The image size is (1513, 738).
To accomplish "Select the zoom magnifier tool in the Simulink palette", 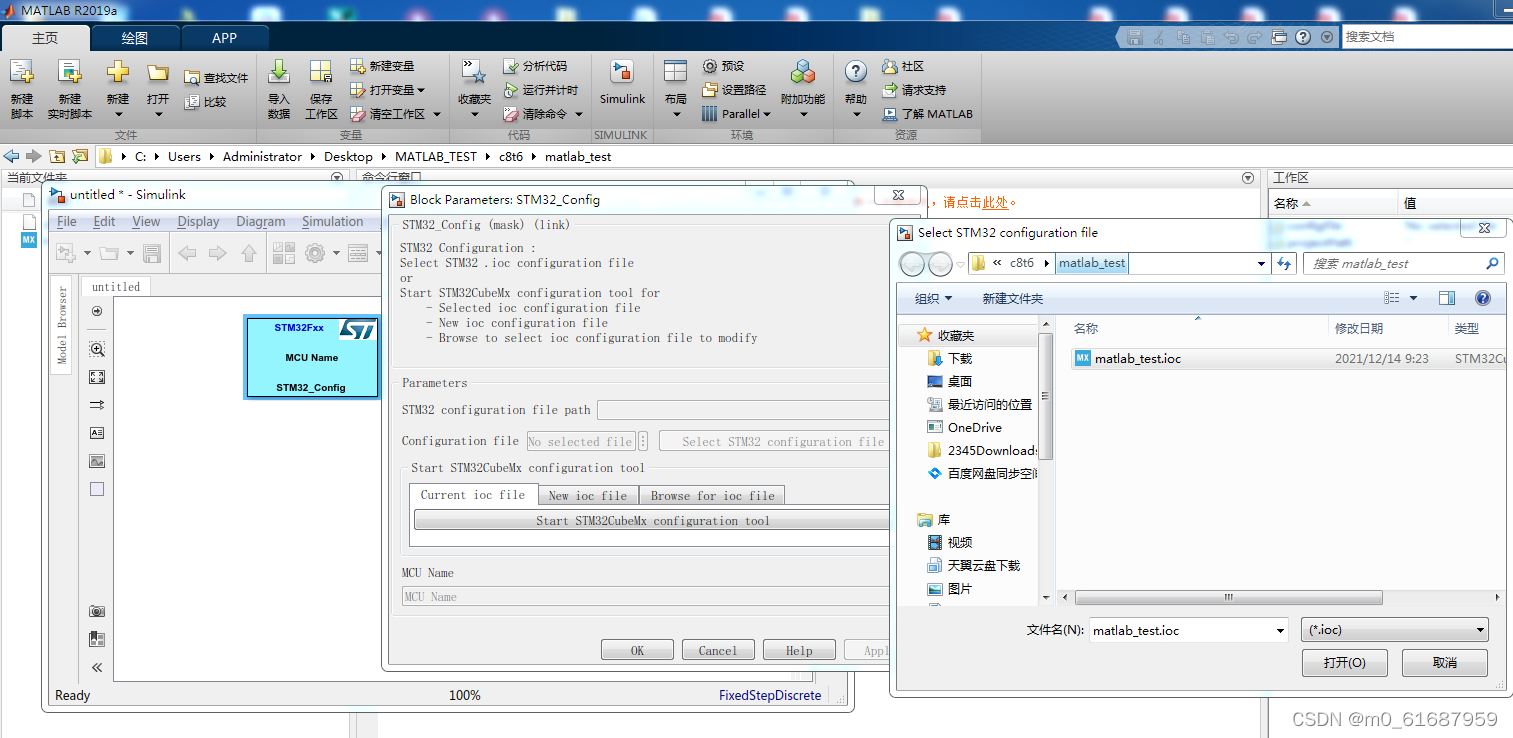I will (96, 349).
